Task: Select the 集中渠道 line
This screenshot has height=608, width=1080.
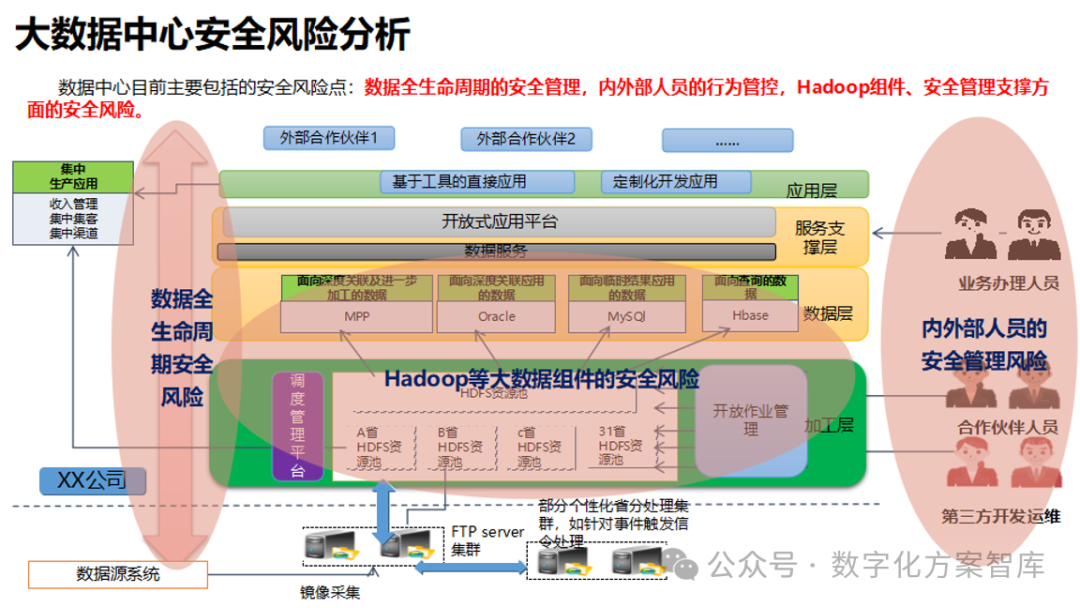Action: click(73, 233)
